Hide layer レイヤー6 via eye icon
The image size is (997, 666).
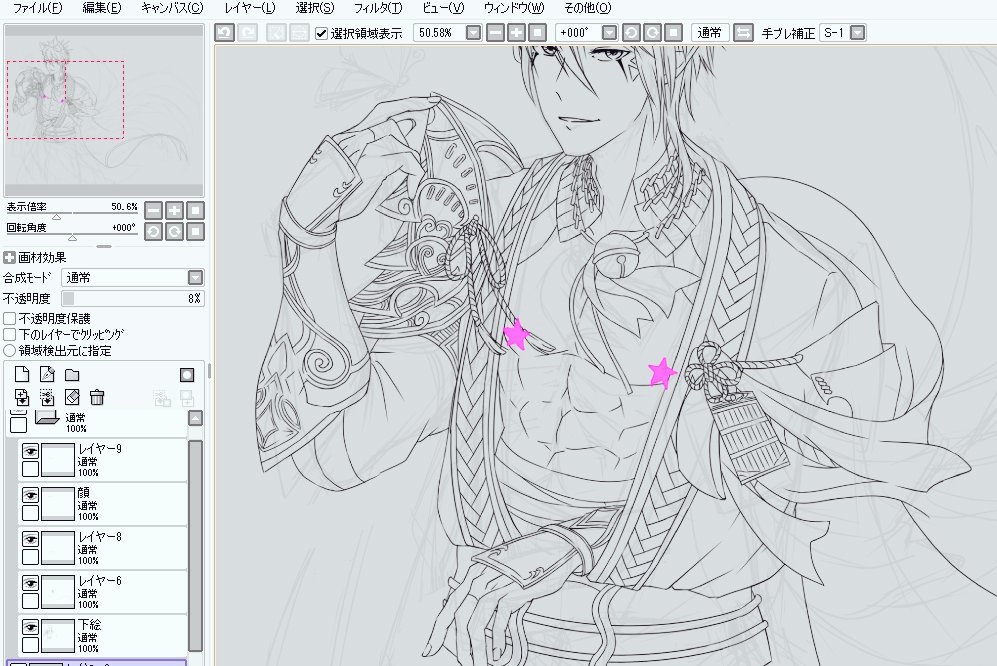point(30,583)
